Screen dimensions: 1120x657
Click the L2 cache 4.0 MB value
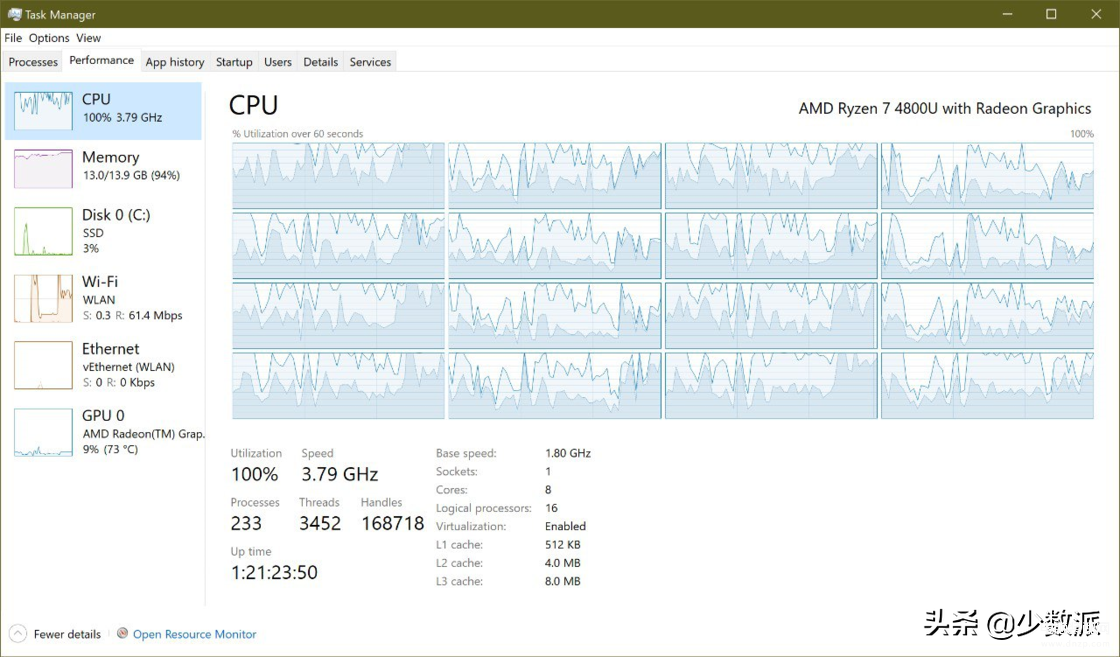[x=562, y=563]
